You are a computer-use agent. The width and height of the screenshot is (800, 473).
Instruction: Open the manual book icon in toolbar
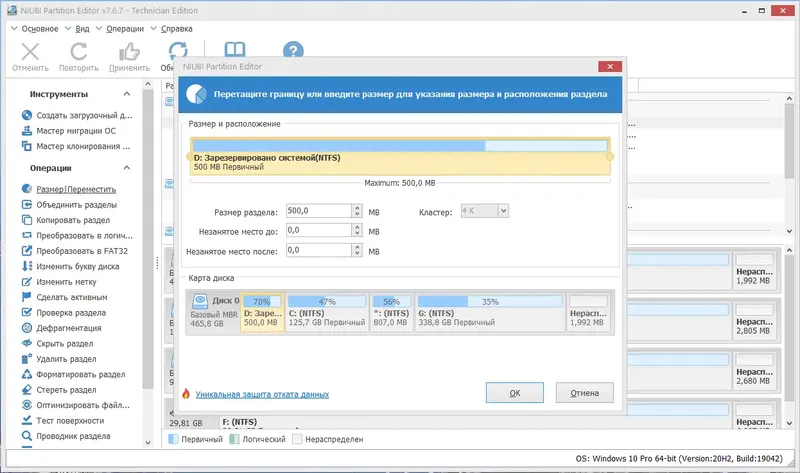click(x=235, y=49)
